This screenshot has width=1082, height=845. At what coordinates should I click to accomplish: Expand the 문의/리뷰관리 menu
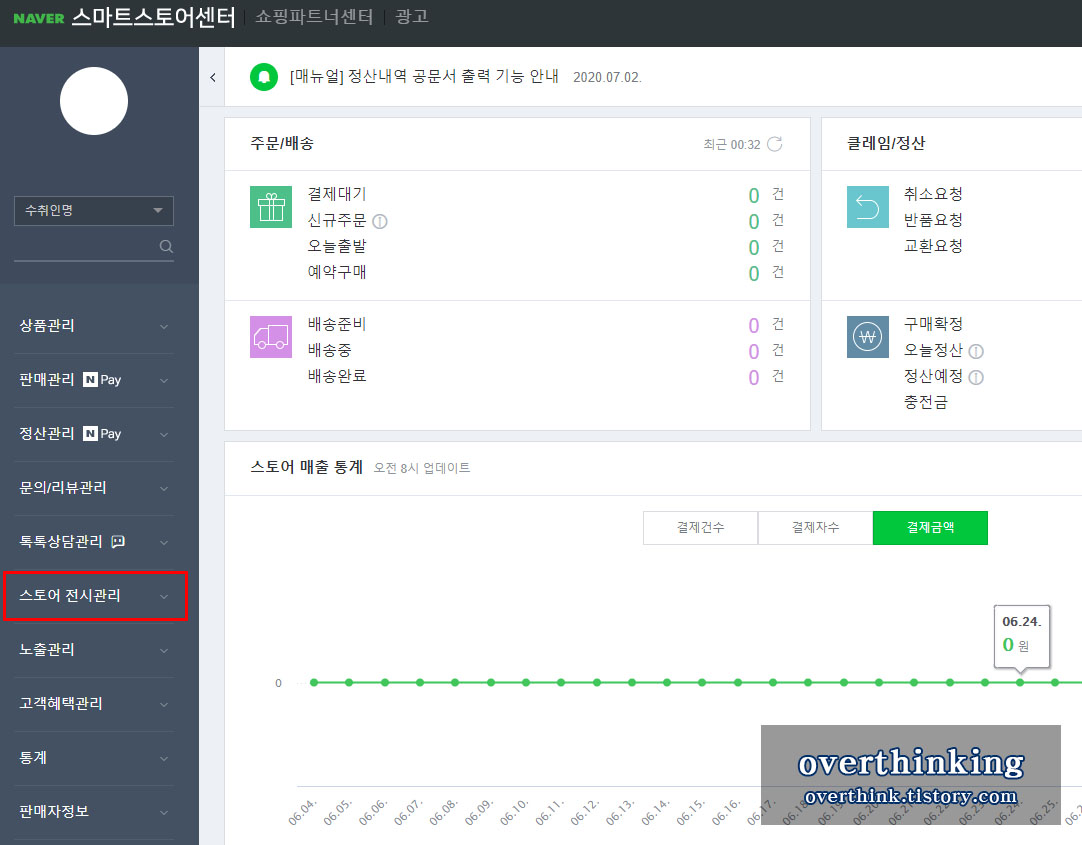coord(94,488)
